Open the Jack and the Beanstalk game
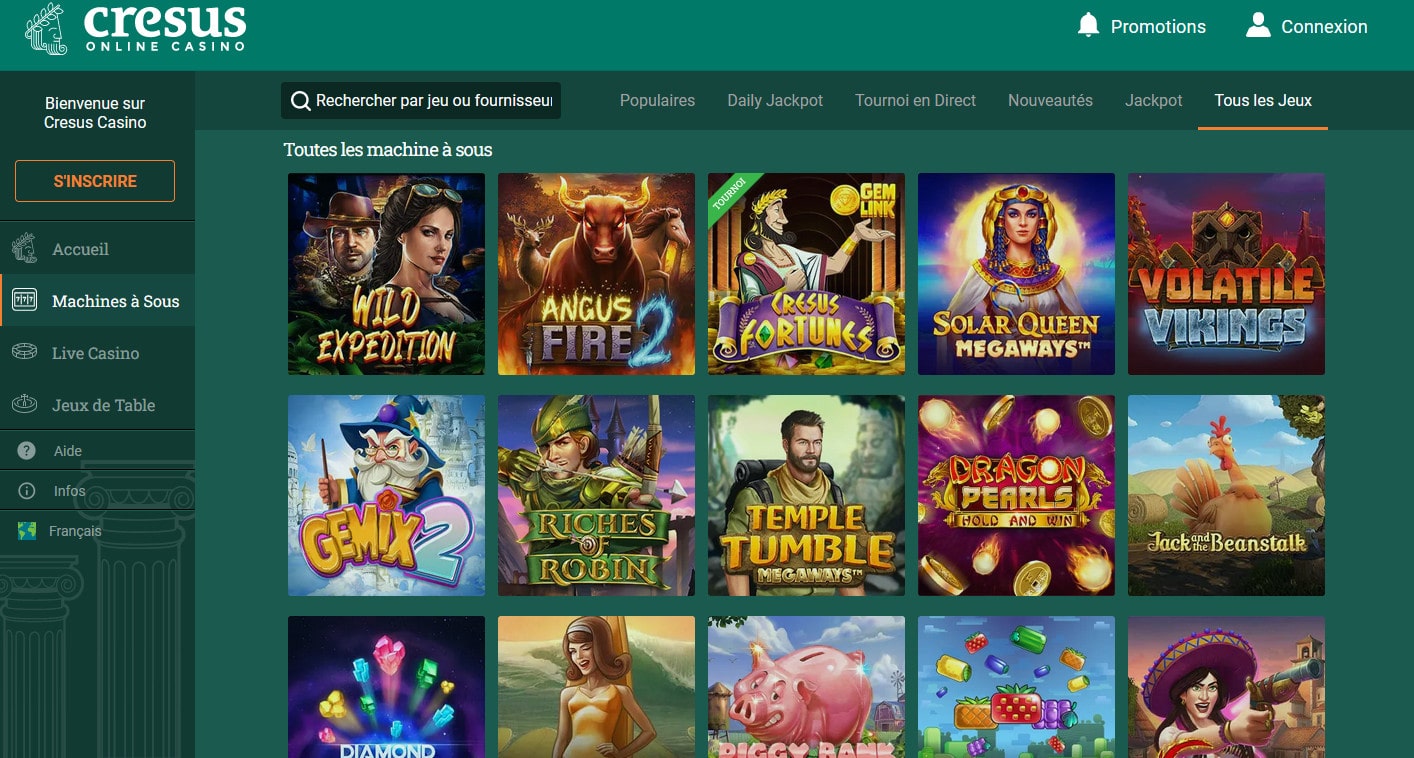 click(1226, 495)
